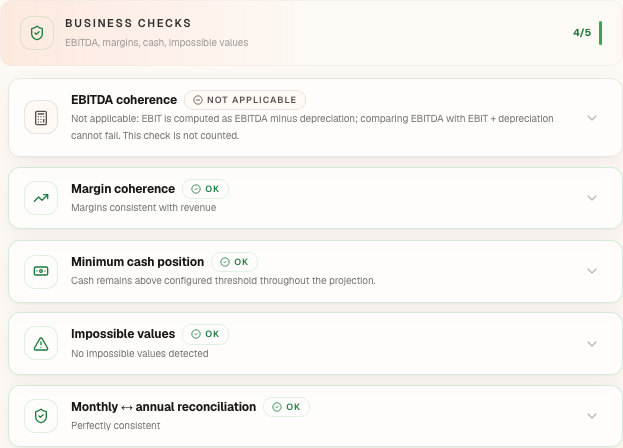Click the shield icon for Monthly annual reconciliation
Screen dimensions: 623x448
pos(41,416)
